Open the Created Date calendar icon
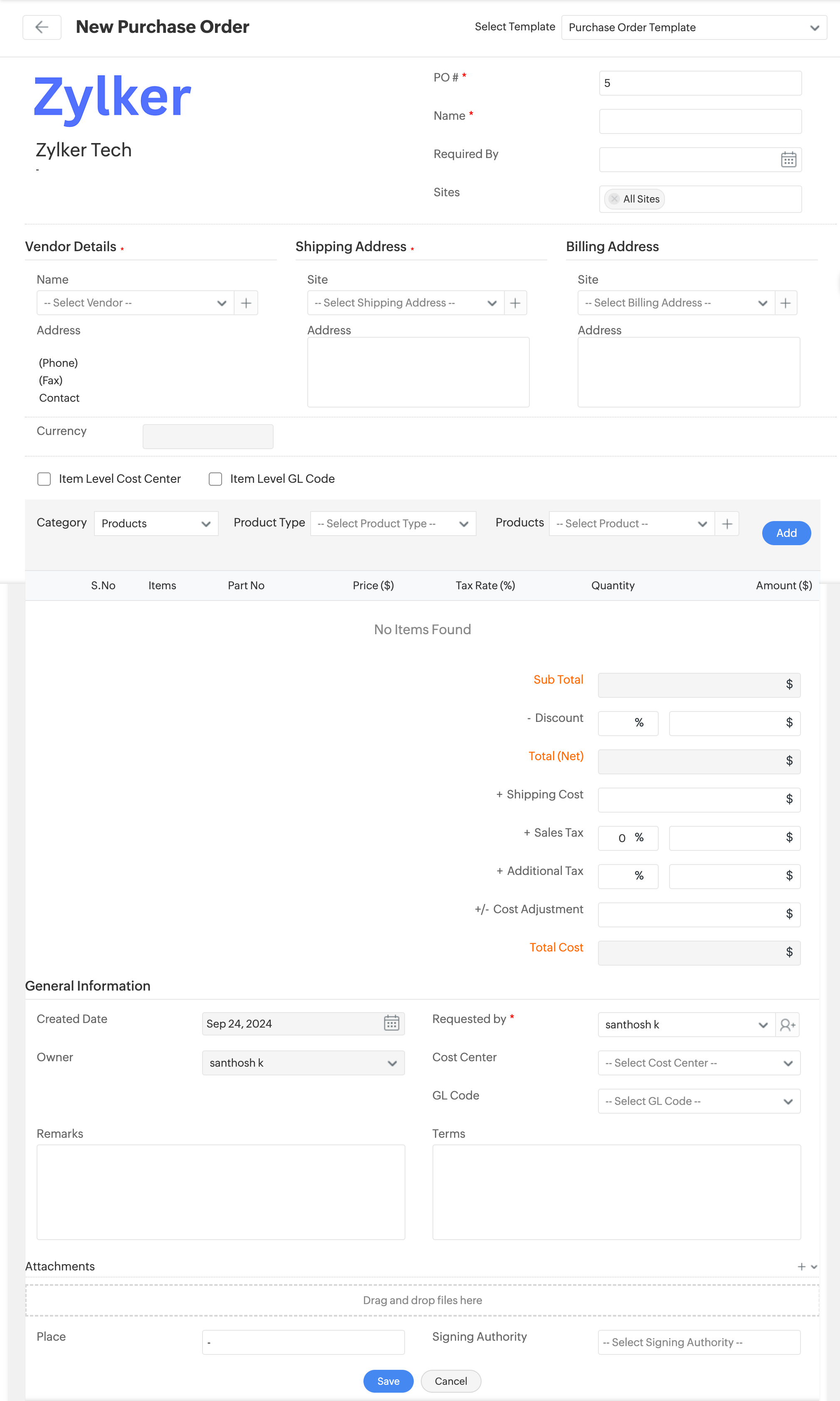Screen dimensions: 840x1401 pyautogui.click(x=391, y=1023)
